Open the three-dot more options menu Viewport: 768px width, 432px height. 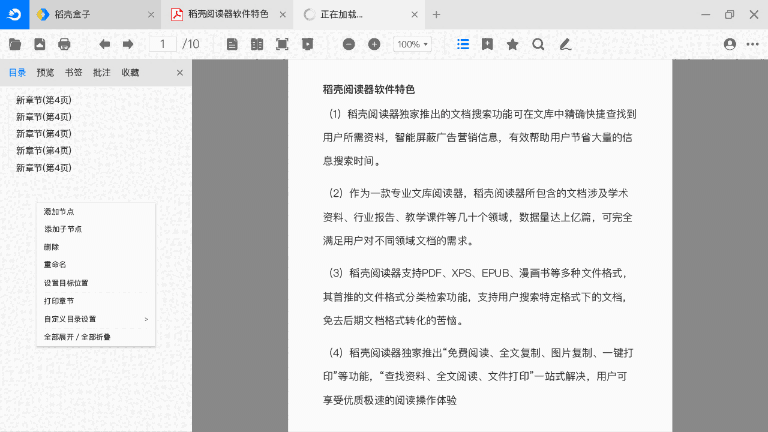coord(753,44)
